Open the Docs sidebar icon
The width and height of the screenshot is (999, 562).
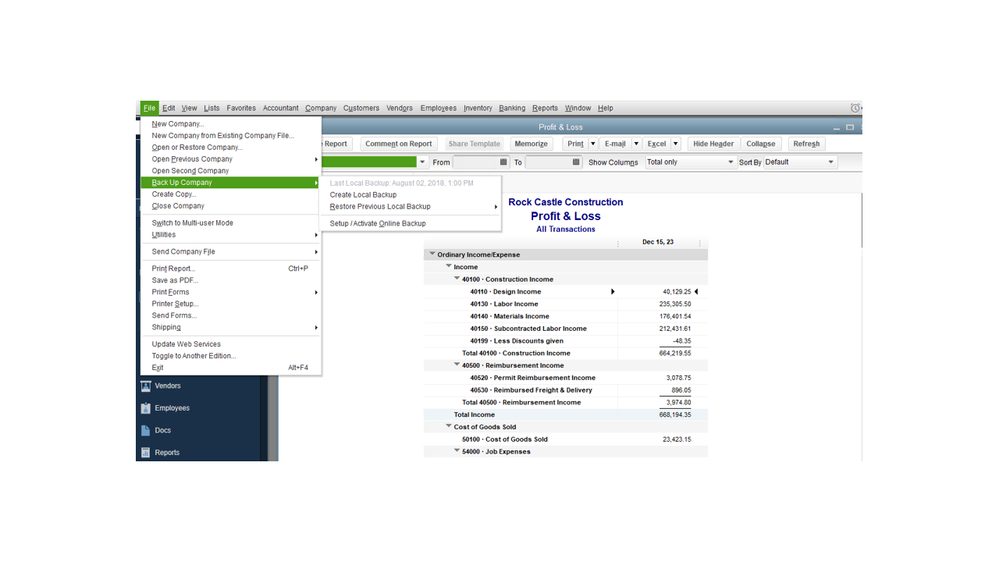(x=146, y=431)
